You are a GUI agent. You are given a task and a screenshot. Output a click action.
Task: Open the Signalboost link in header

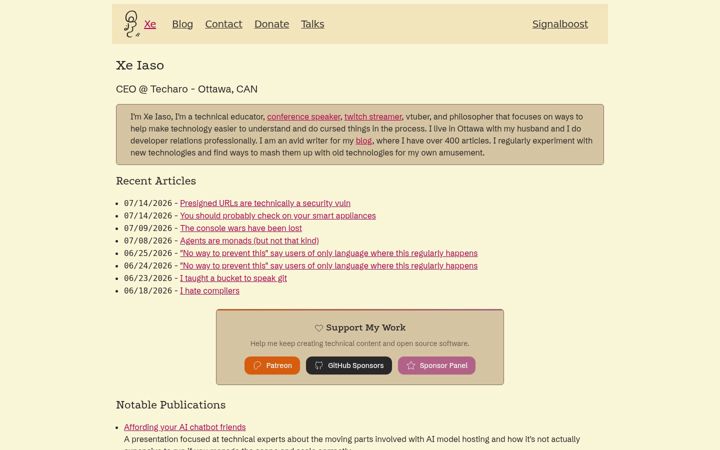(560, 24)
